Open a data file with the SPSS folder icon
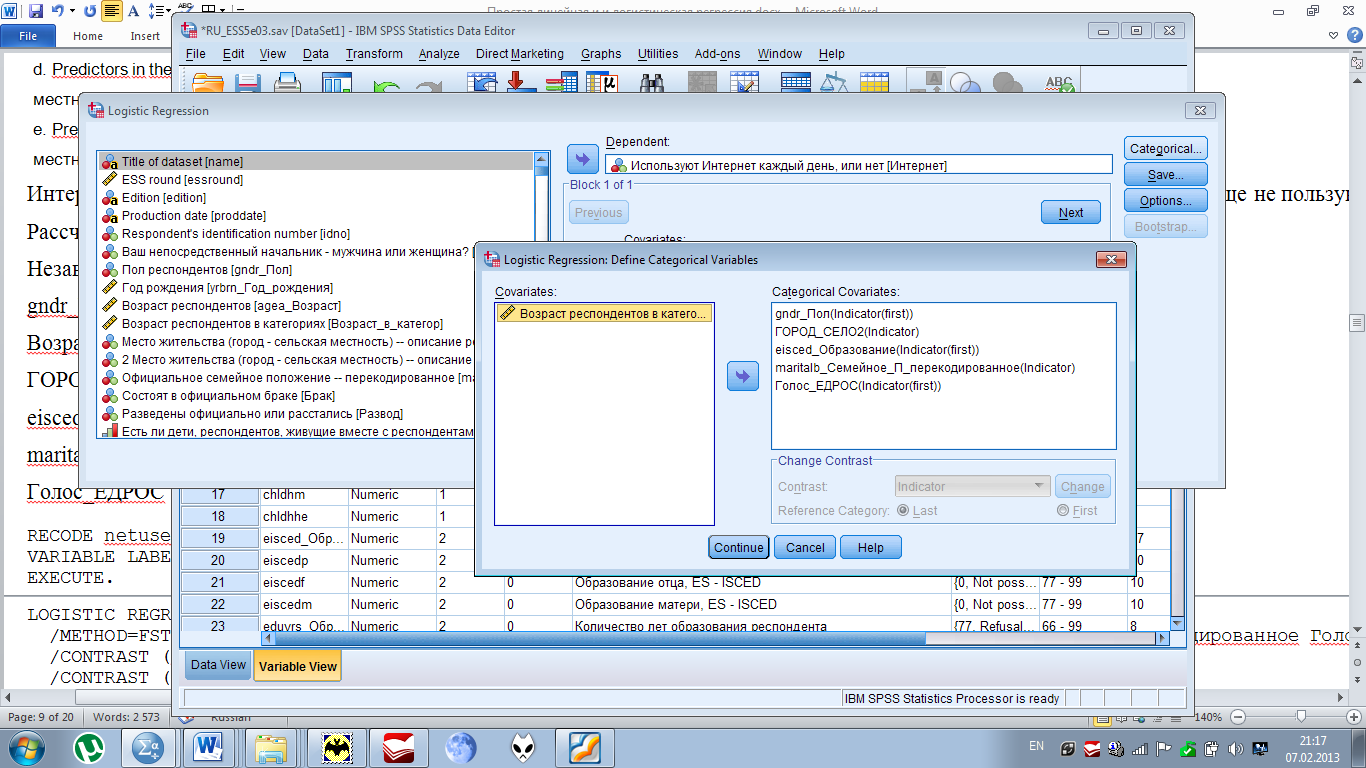Viewport: 1366px width, 768px height. pos(209,86)
